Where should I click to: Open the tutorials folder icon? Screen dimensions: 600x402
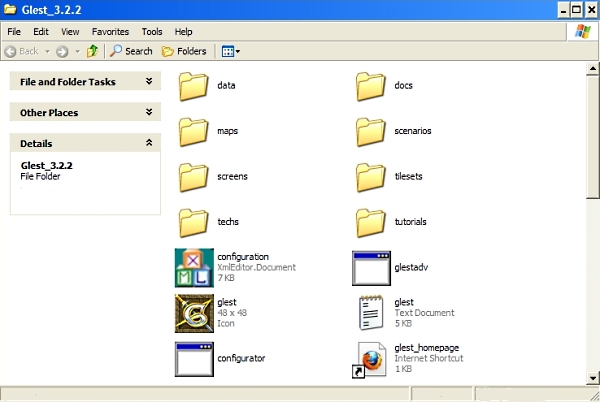point(370,223)
